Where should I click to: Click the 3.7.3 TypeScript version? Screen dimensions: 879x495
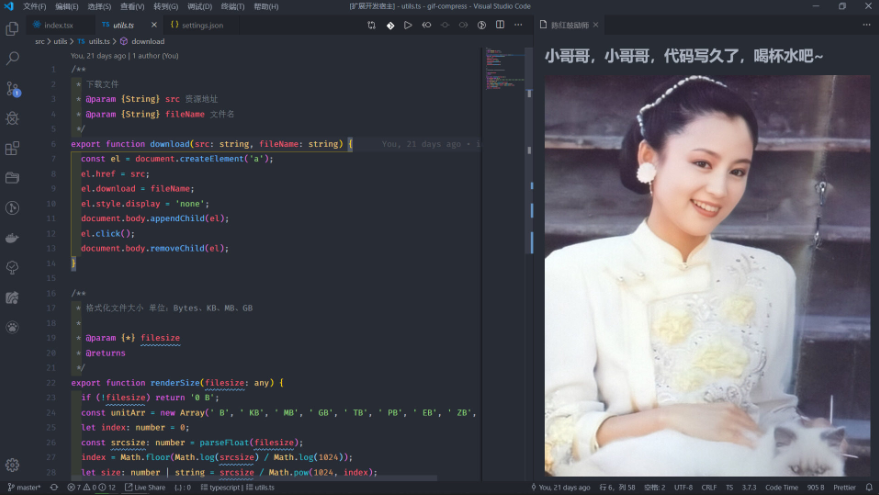[x=750, y=487]
